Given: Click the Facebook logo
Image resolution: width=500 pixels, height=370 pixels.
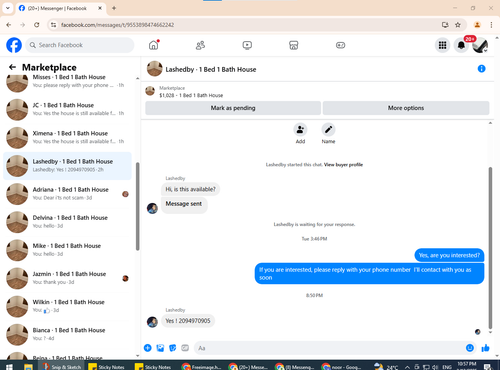Looking at the screenshot, I should (14, 45).
